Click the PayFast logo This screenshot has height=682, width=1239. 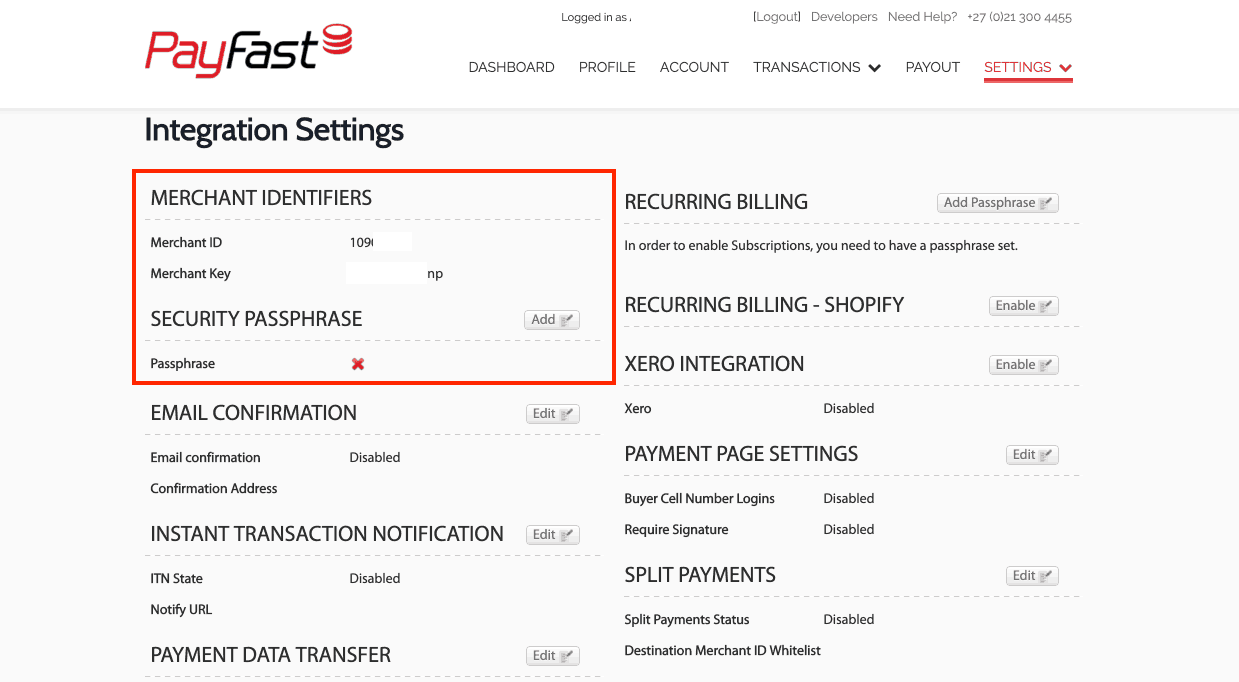point(248,53)
